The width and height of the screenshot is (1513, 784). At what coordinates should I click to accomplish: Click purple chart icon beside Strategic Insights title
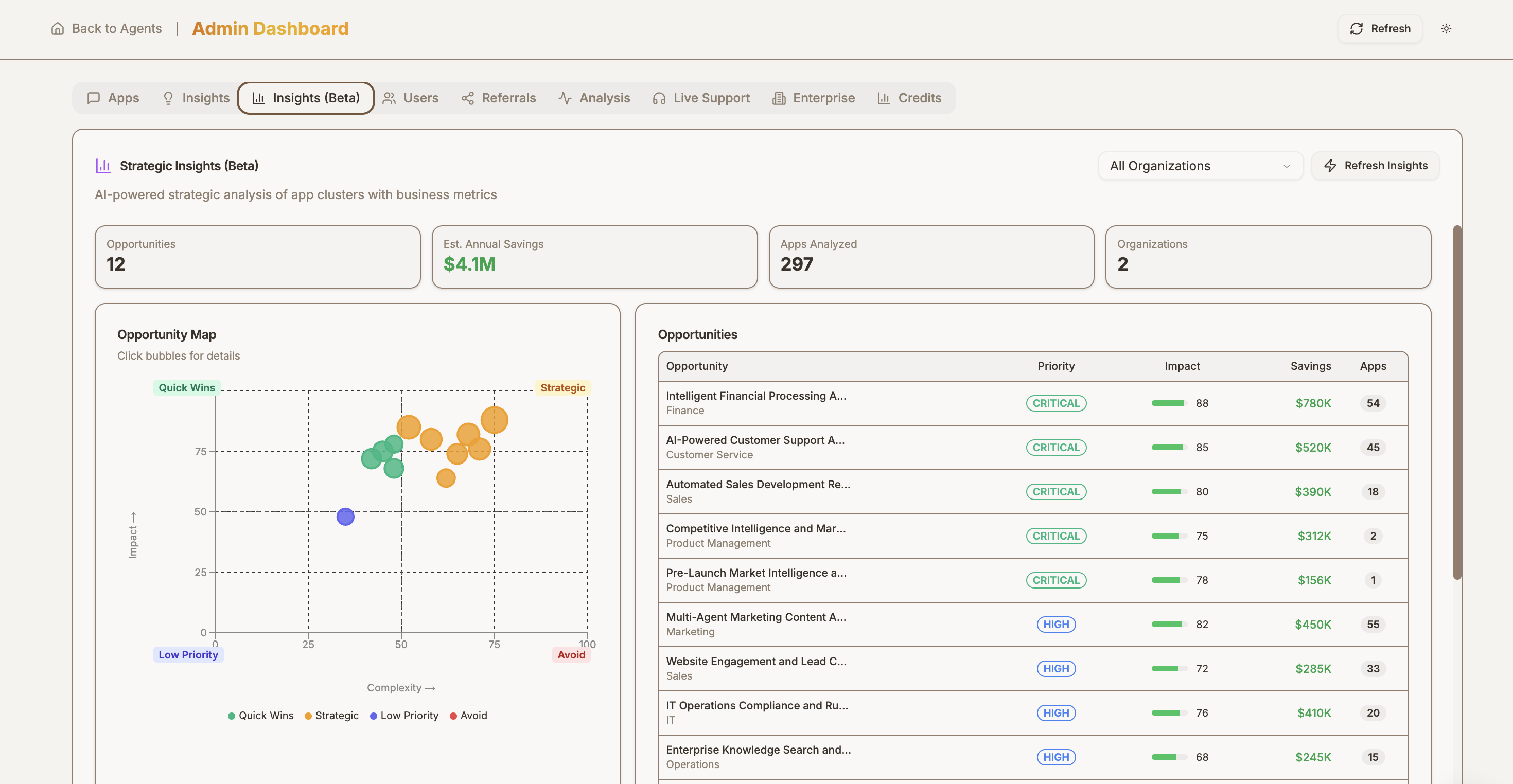click(x=103, y=166)
